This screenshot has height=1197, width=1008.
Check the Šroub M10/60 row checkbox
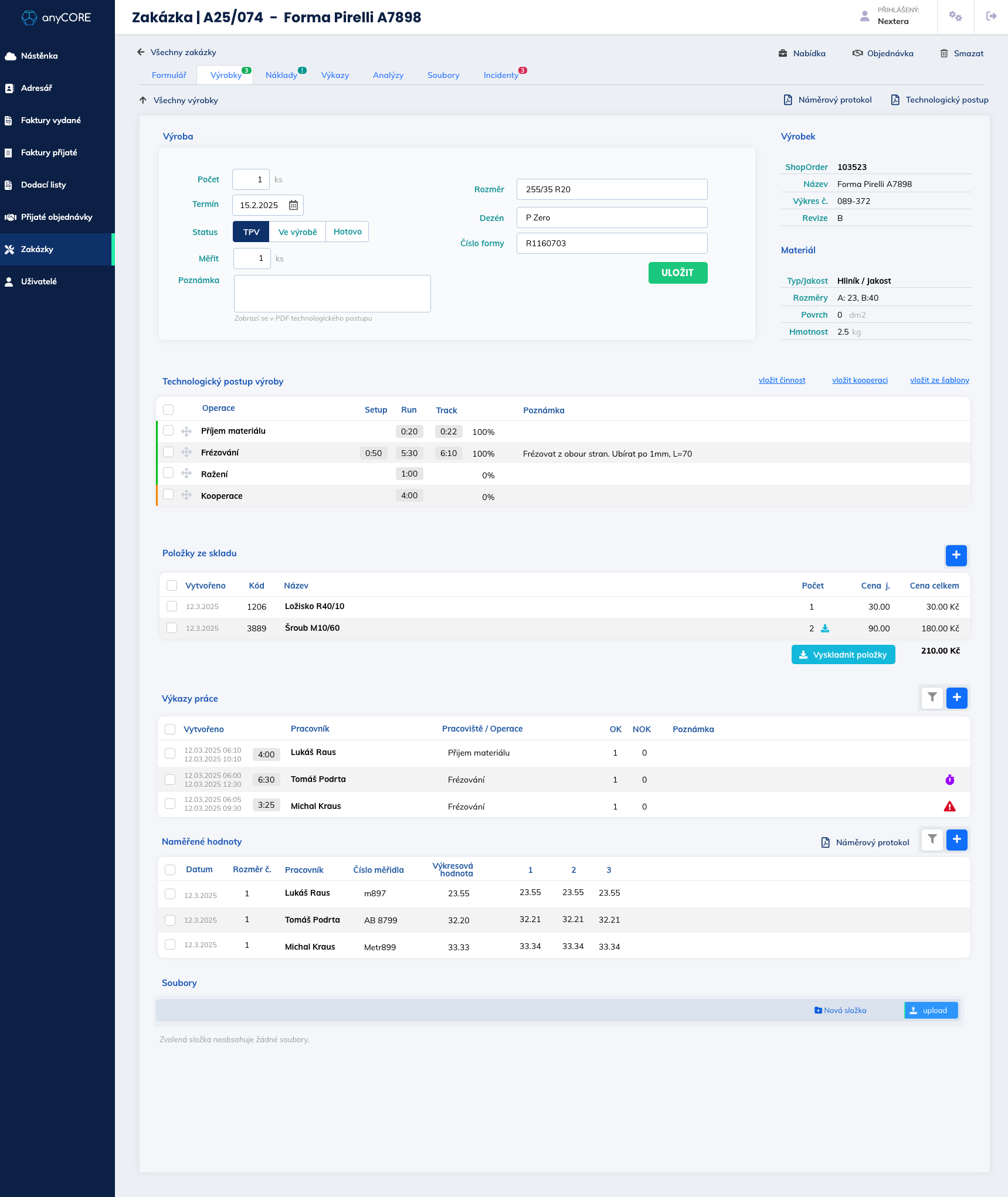[x=172, y=628]
